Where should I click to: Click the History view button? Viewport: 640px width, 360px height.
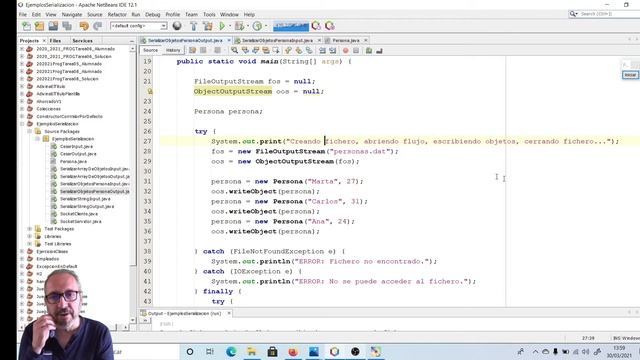(173, 50)
